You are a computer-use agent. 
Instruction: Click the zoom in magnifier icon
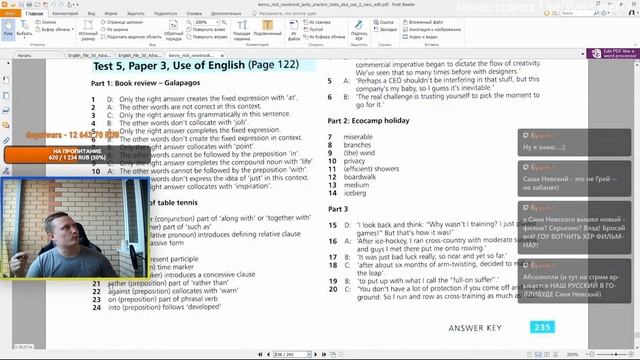[x=224, y=22]
